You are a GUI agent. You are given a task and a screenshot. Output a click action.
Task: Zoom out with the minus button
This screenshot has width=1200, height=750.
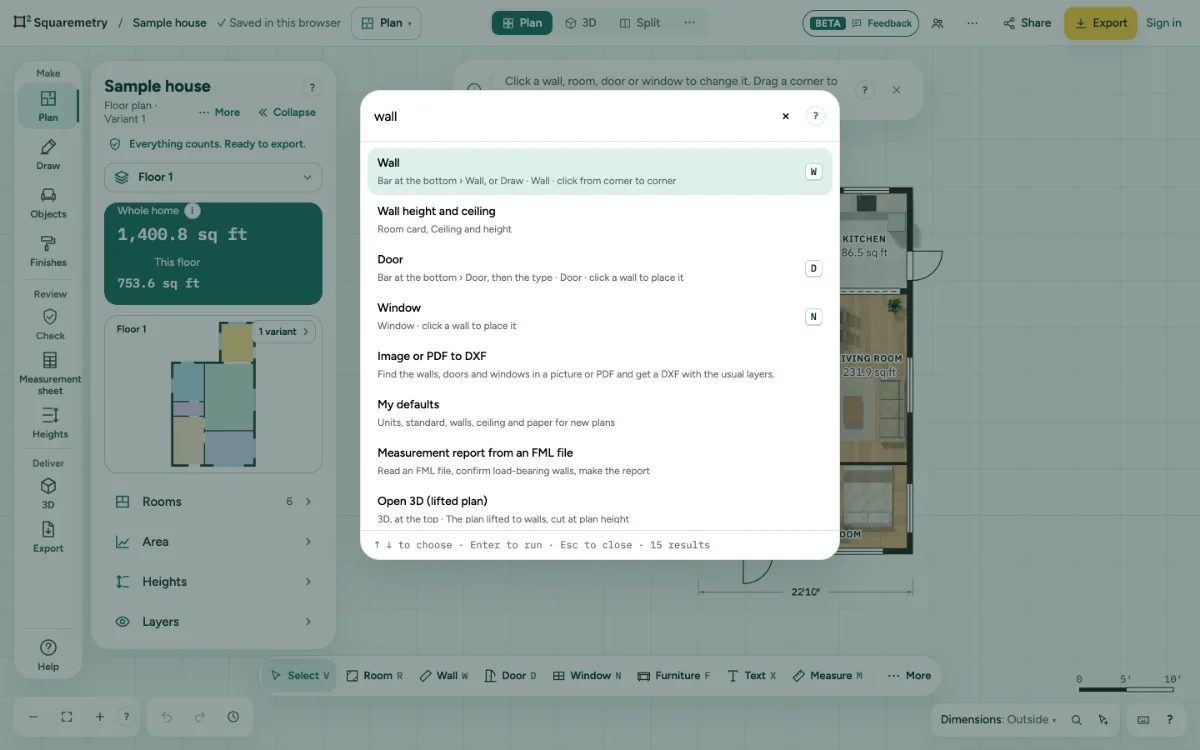pos(33,717)
